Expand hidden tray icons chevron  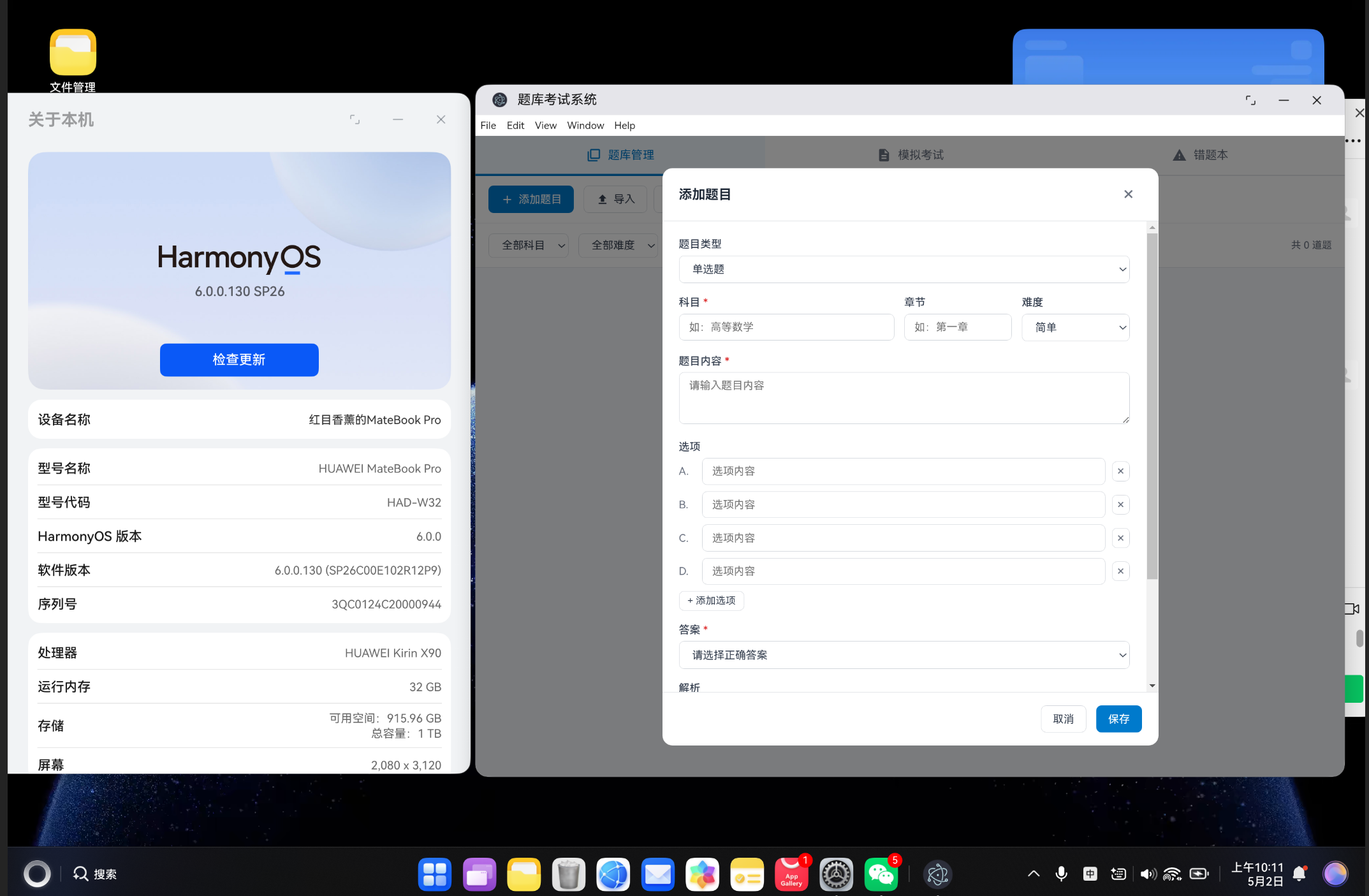click(1034, 874)
